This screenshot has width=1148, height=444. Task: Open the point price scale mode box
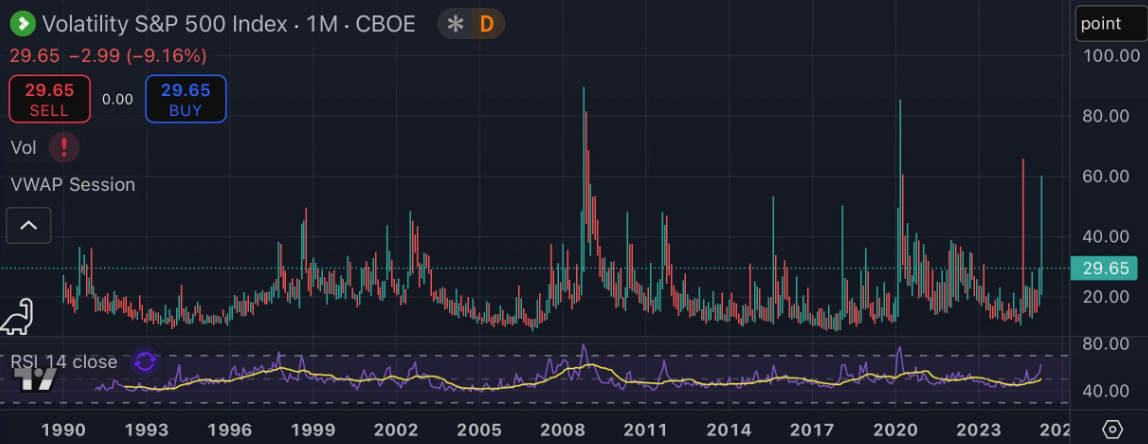(1111, 23)
